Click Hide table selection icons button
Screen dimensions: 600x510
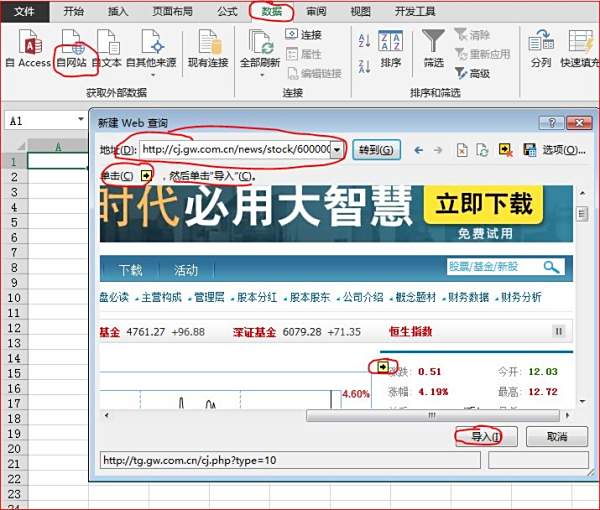coord(505,150)
